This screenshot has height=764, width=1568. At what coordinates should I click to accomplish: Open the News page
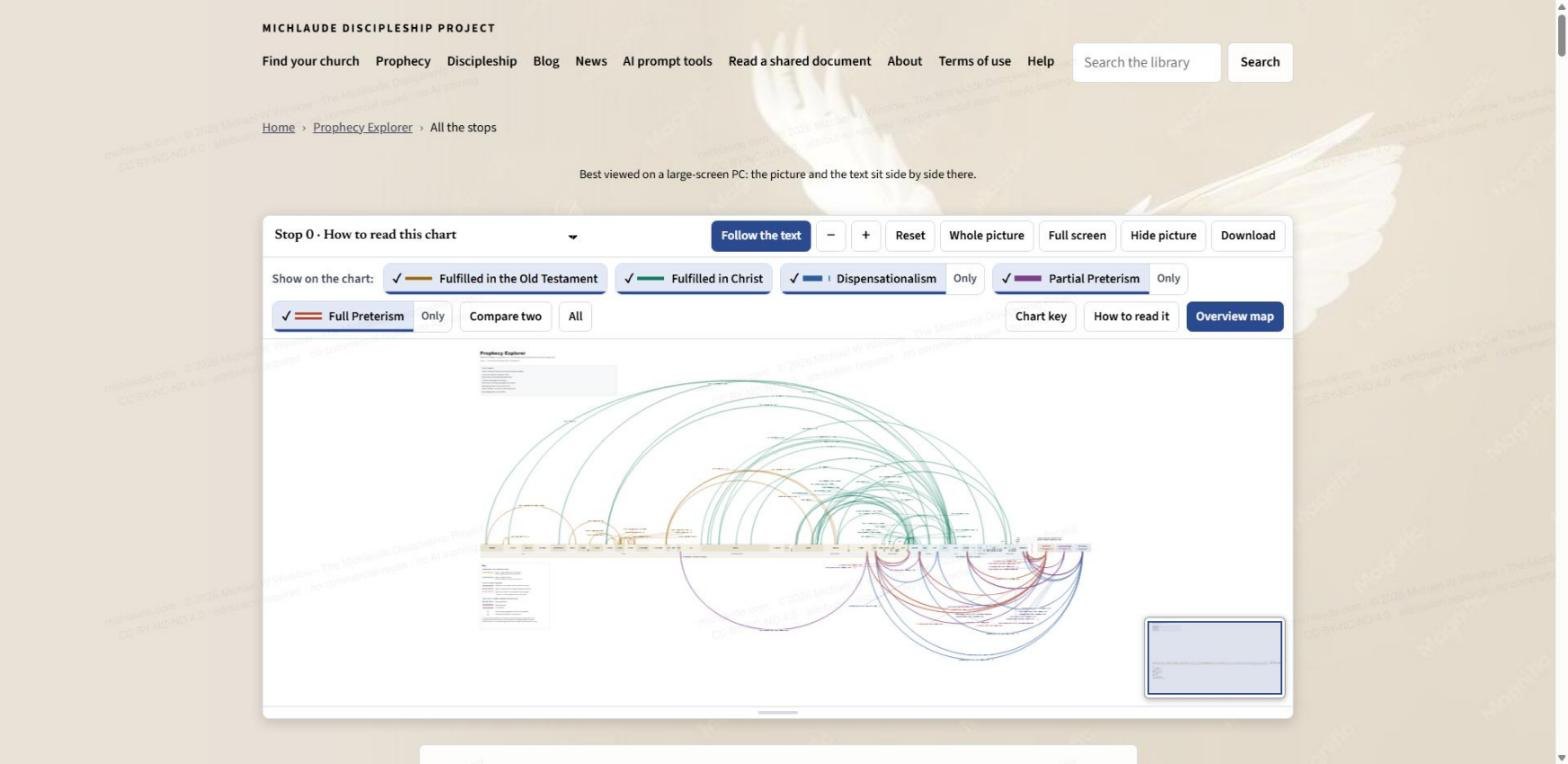point(591,61)
